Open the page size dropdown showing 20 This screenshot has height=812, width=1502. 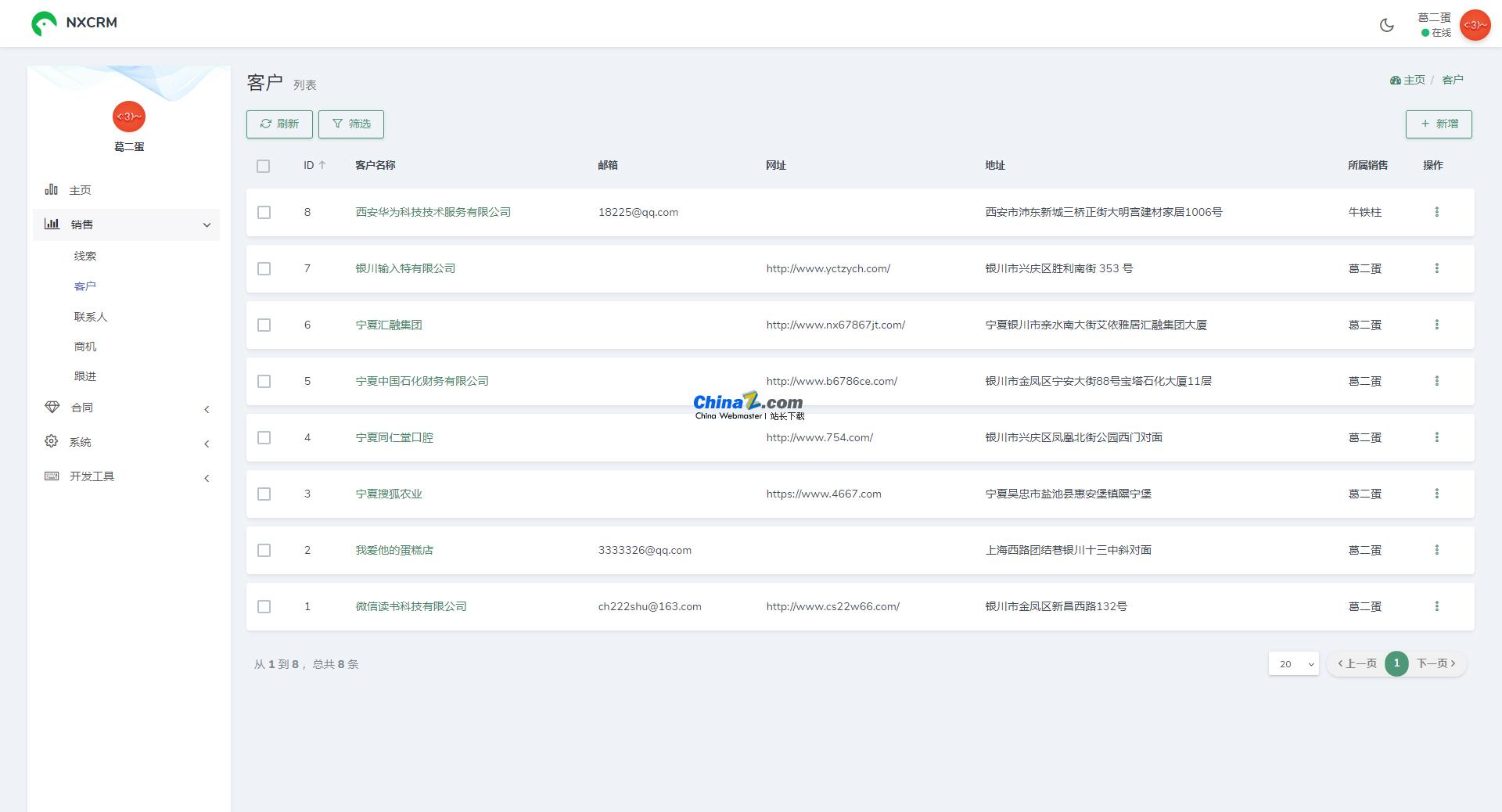(1293, 663)
